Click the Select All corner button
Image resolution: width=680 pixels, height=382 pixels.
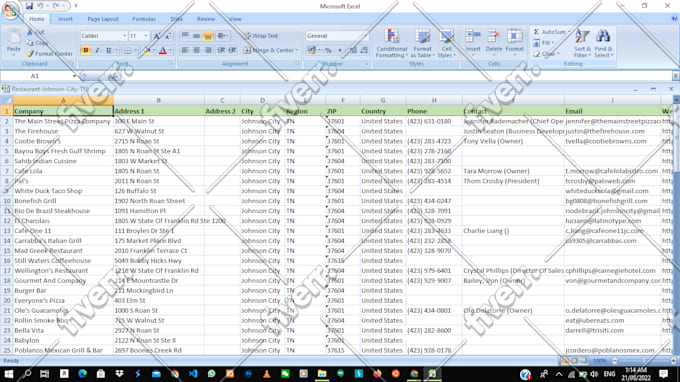point(7,101)
